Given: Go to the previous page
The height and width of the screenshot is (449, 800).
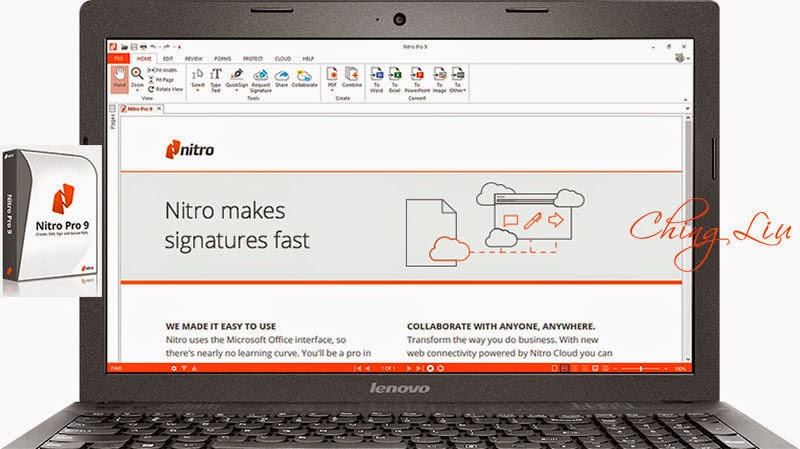Looking at the screenshot, I should [368, 368].
